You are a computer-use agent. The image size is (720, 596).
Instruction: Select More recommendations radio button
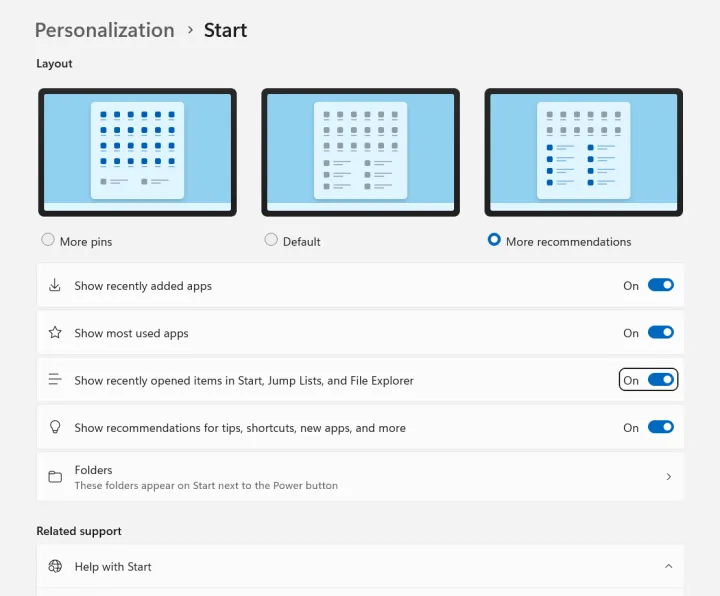tap(494, 240)
